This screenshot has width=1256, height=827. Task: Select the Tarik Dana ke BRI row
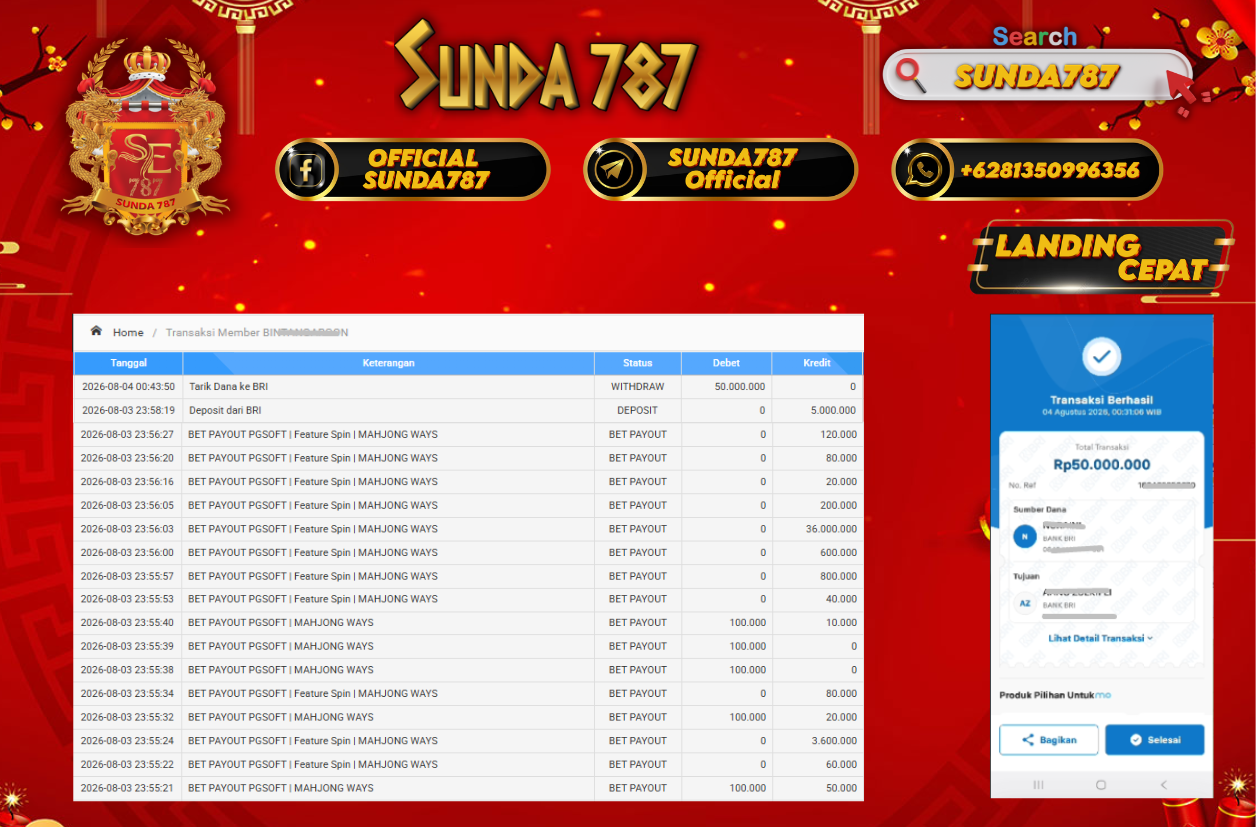pyautogui.click(x=468, y=386)
